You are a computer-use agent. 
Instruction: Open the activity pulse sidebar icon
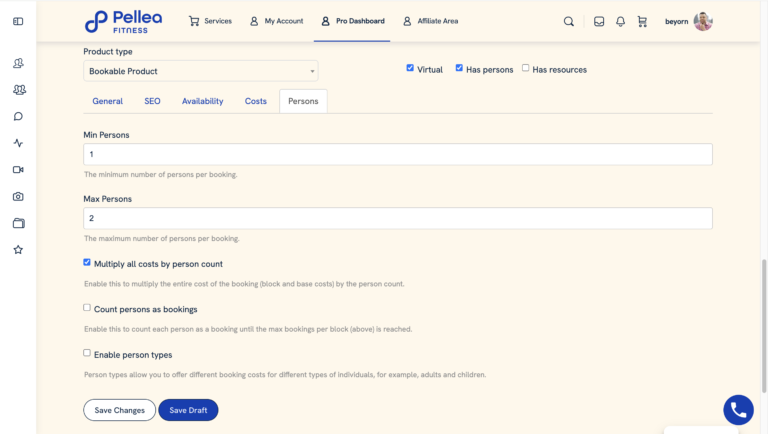(18, 143)
